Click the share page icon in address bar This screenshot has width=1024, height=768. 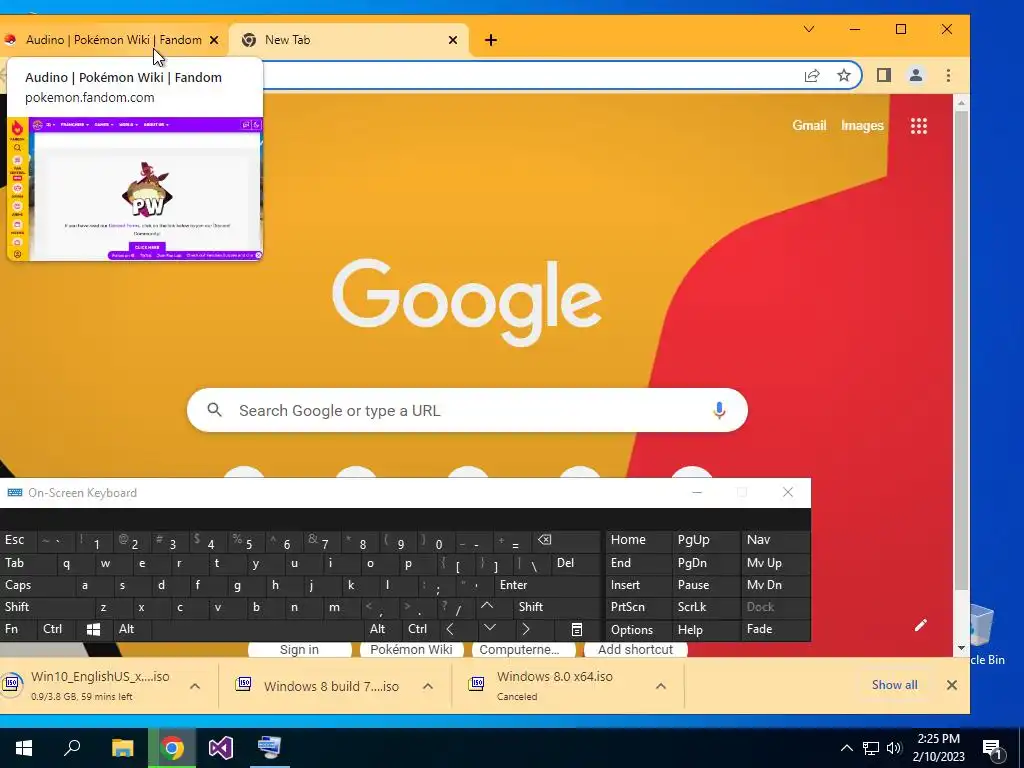812,76
